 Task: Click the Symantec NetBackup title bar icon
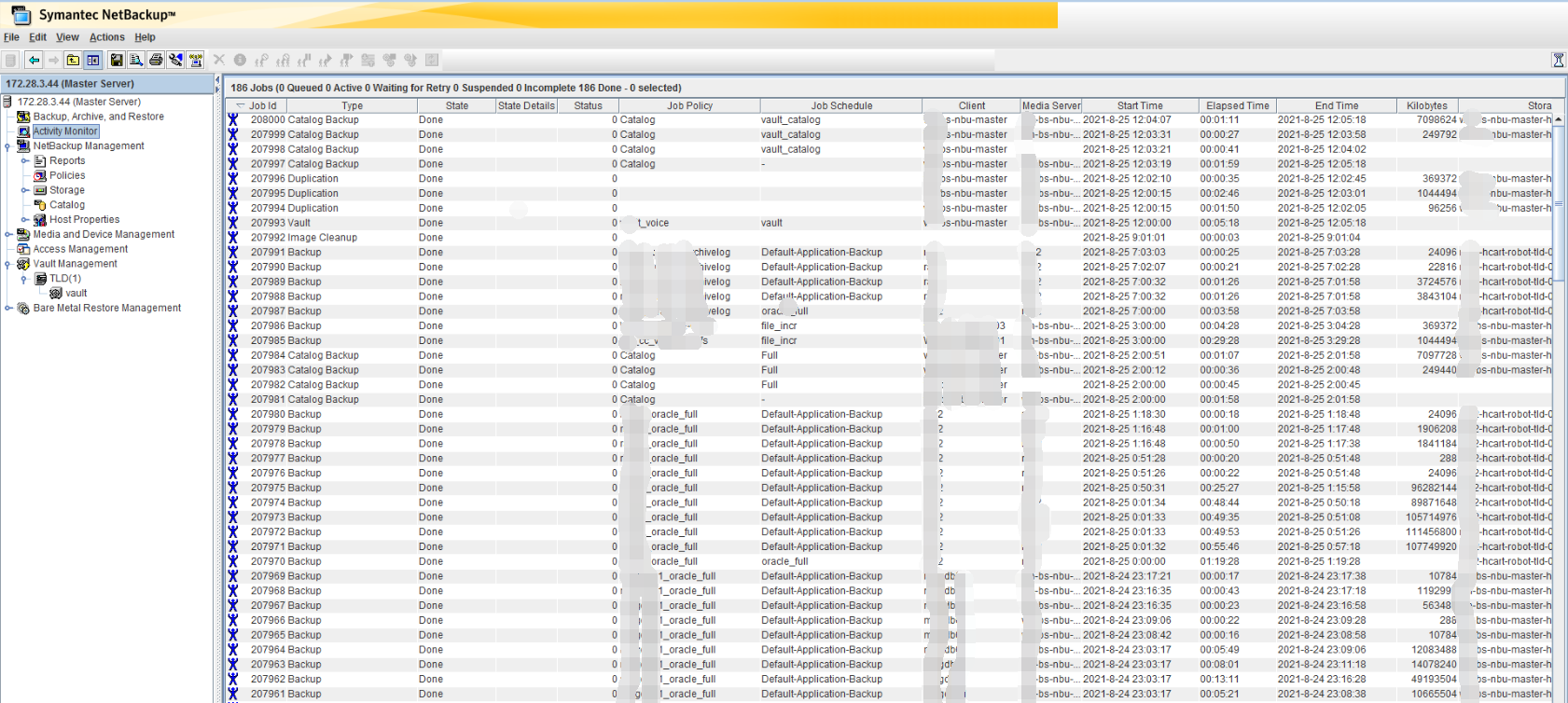[21, 15]
